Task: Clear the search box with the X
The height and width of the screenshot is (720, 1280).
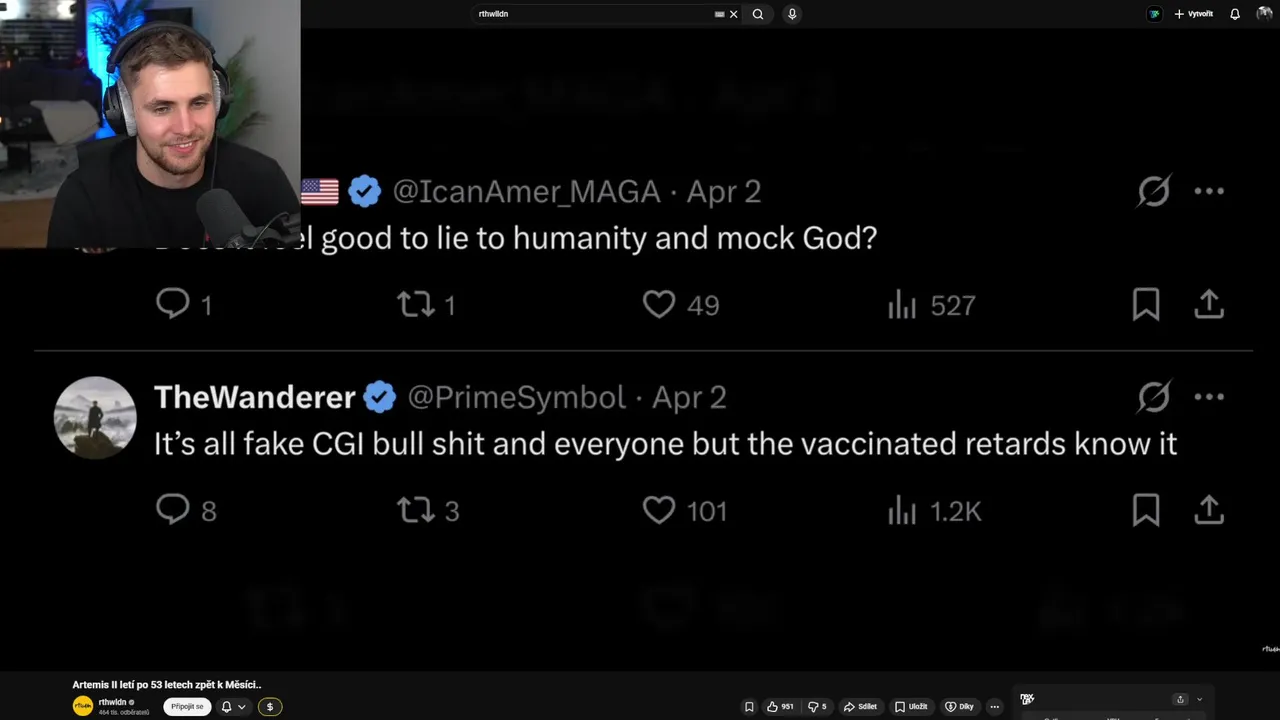Action: [734, 14]
